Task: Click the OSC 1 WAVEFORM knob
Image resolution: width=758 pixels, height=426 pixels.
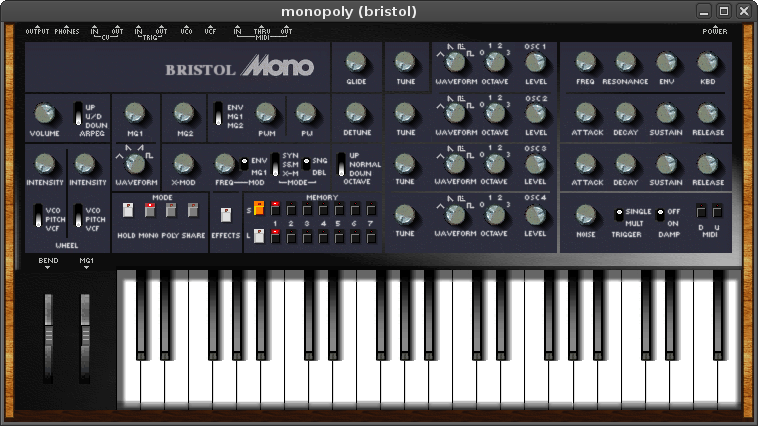Action: click(x=455, y=62)
